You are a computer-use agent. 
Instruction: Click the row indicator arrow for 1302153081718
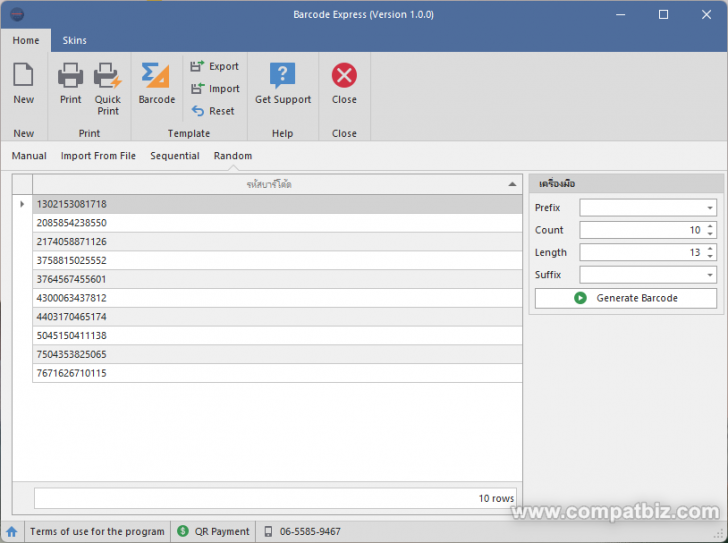22,204
